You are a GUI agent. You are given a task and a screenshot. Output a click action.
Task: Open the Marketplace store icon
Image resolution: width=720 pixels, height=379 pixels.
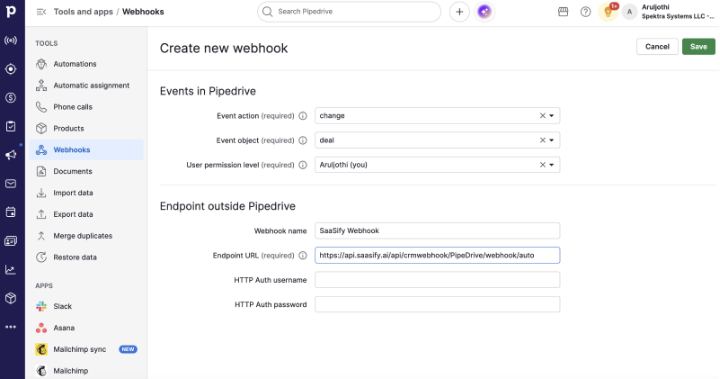tap(563, 12)
